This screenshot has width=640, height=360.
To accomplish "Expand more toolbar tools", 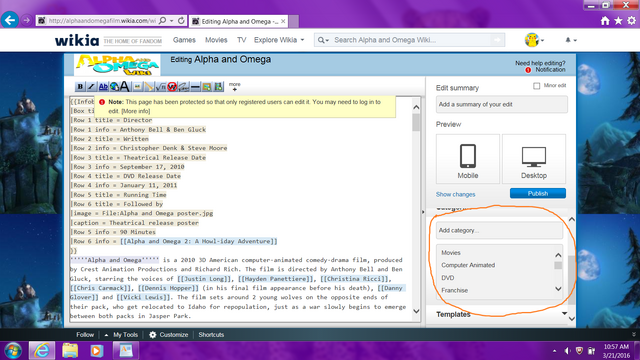I will [x=235, y=86].
